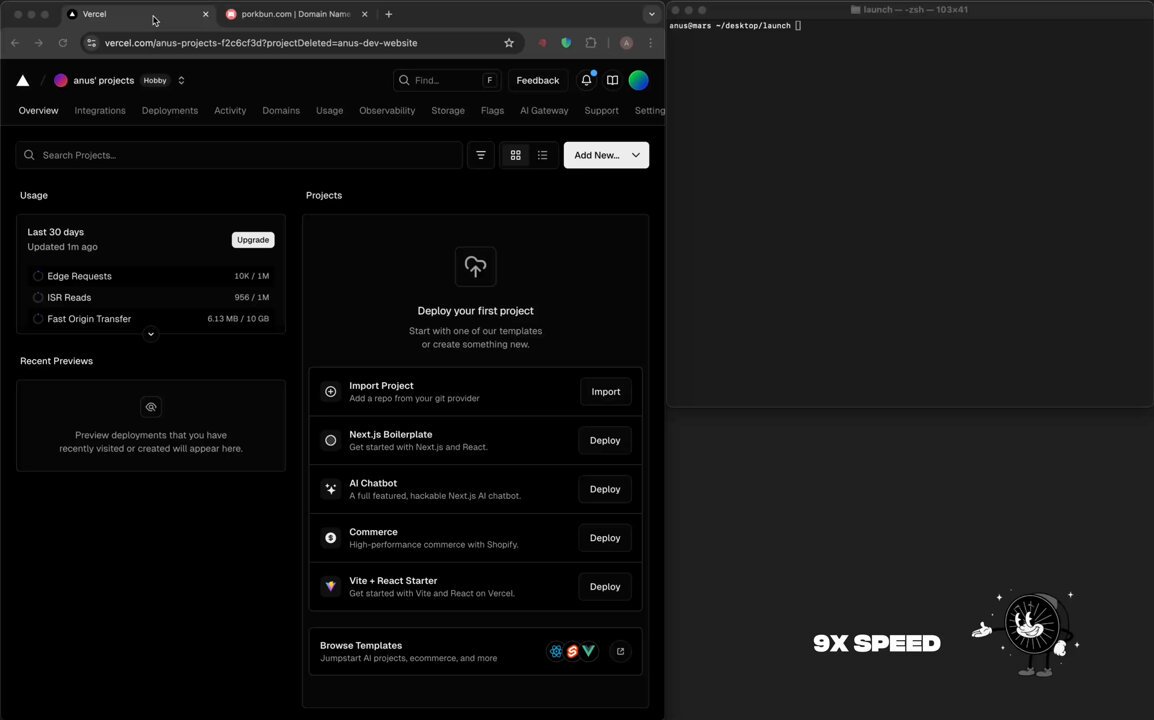Click the ISR Reads usage row
Screen dimensions: 1154x720
[x=151, y=297]
